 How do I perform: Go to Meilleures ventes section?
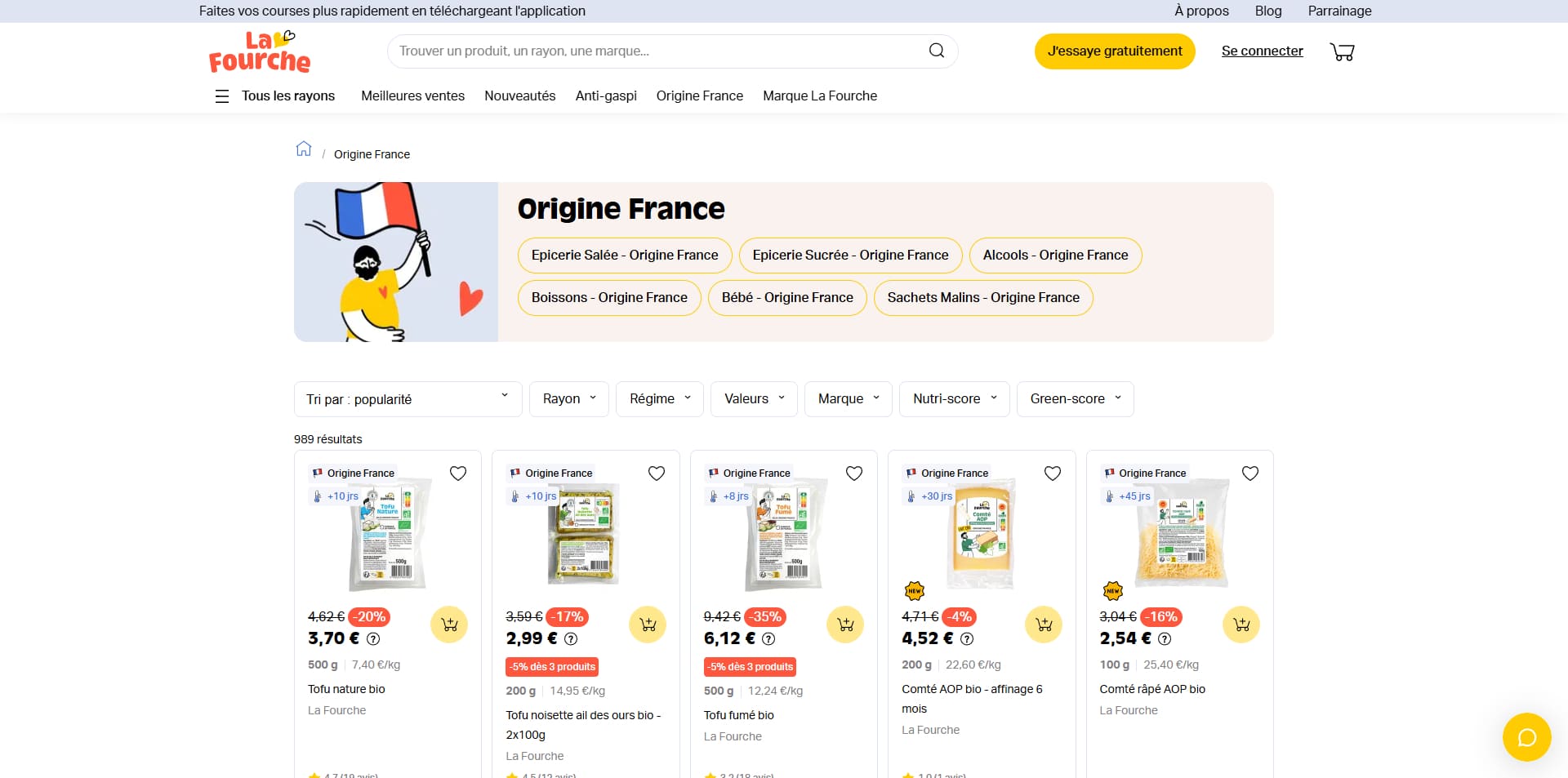[412, 96]
